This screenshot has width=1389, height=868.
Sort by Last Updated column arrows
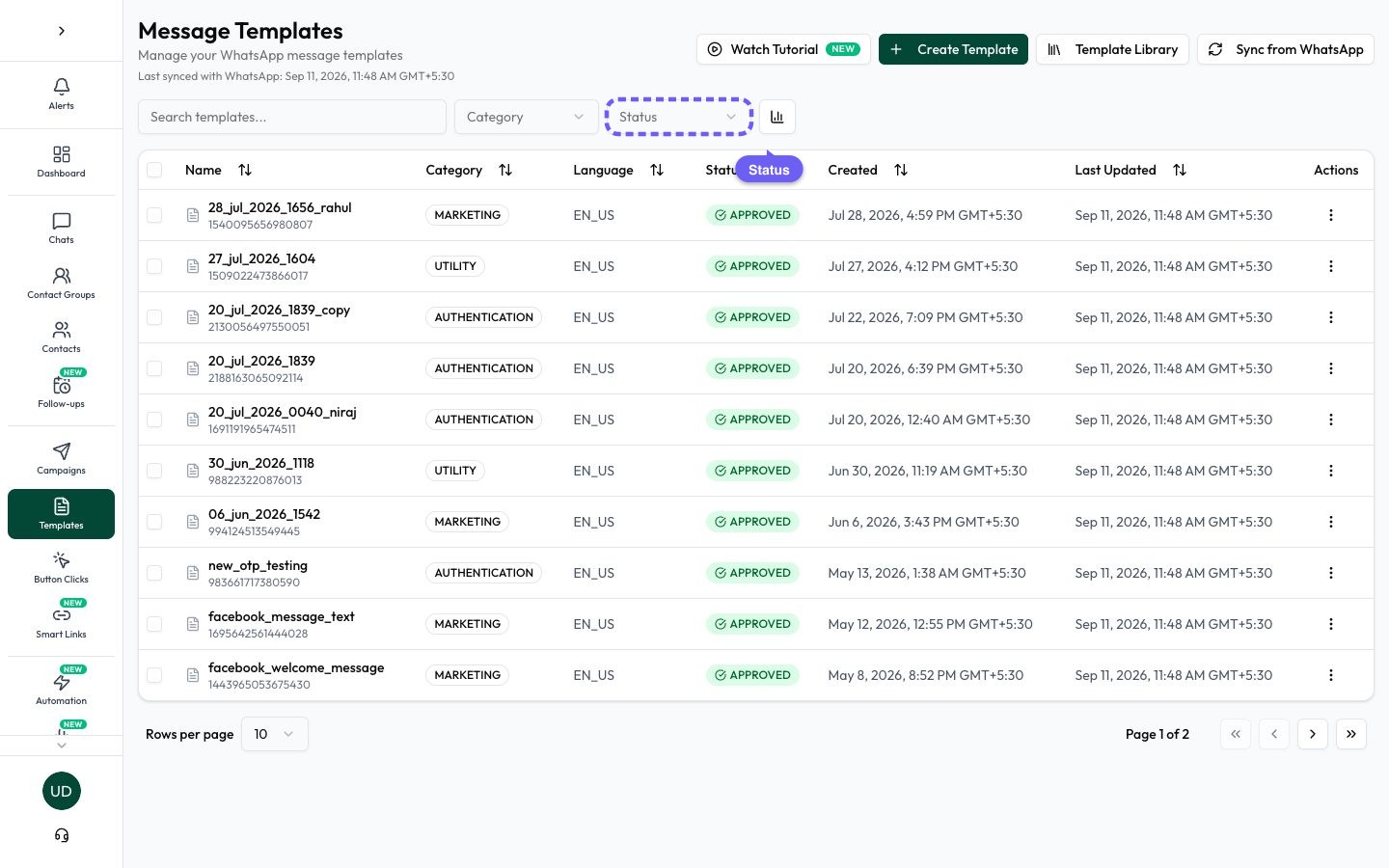(1180, 170)
